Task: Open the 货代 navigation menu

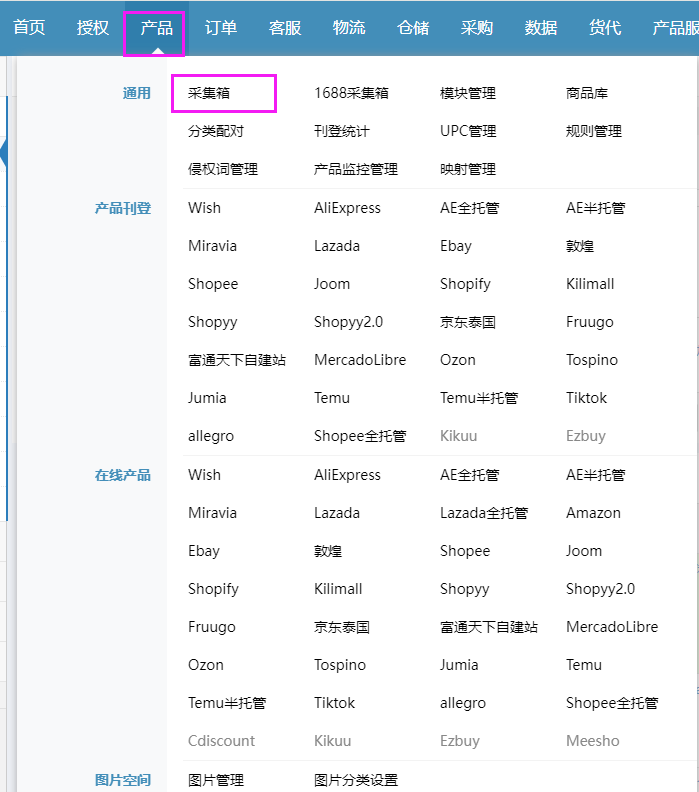Action: [x=605, y=27]
